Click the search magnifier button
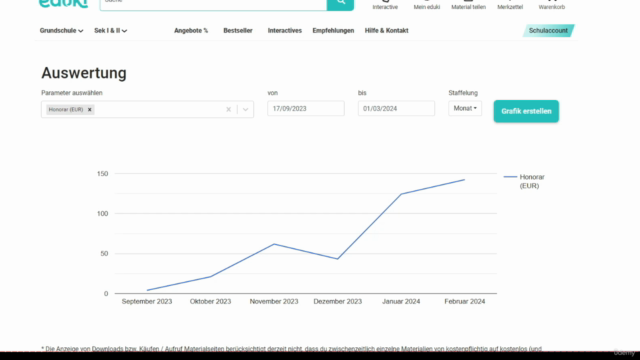Image resolution: width=640 pixels, height=360 pixels. pos(340,4)
